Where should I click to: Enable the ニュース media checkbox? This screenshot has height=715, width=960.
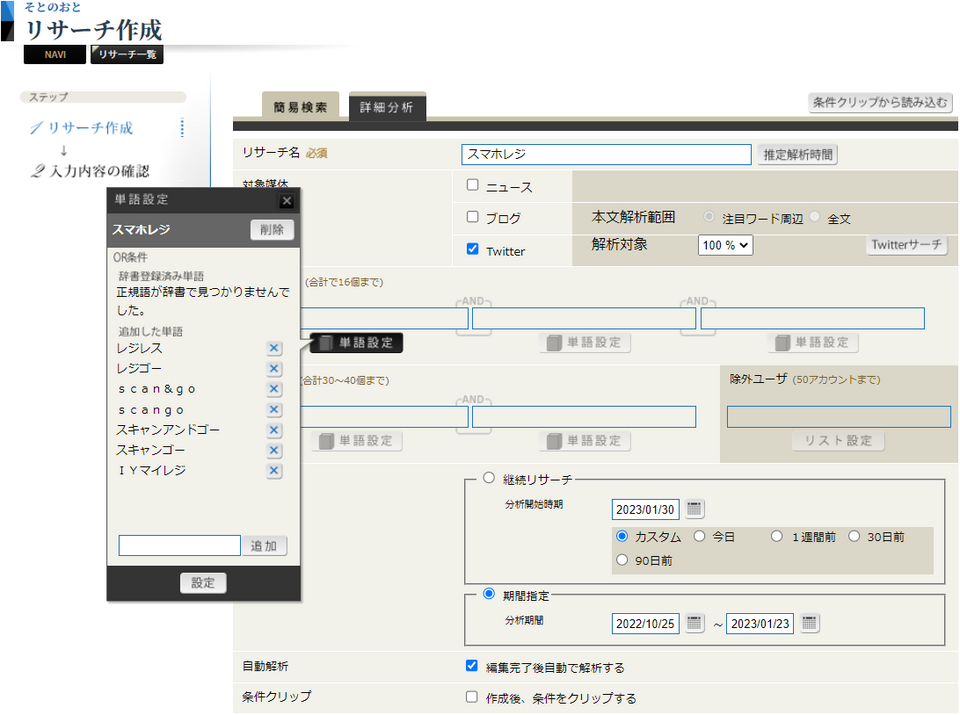473,185
